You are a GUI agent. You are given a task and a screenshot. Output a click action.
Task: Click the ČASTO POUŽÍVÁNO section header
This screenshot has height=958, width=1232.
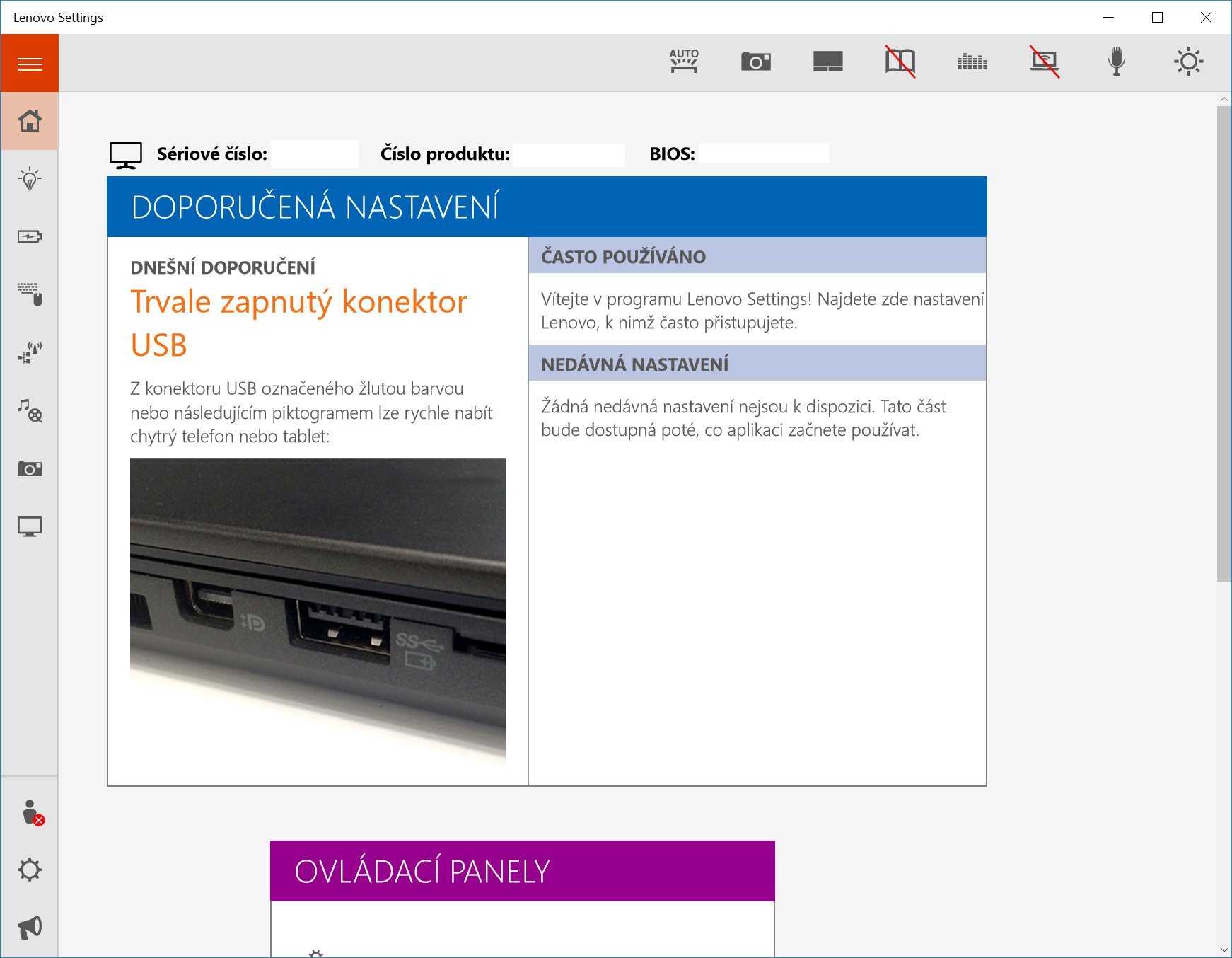point(757,256)
